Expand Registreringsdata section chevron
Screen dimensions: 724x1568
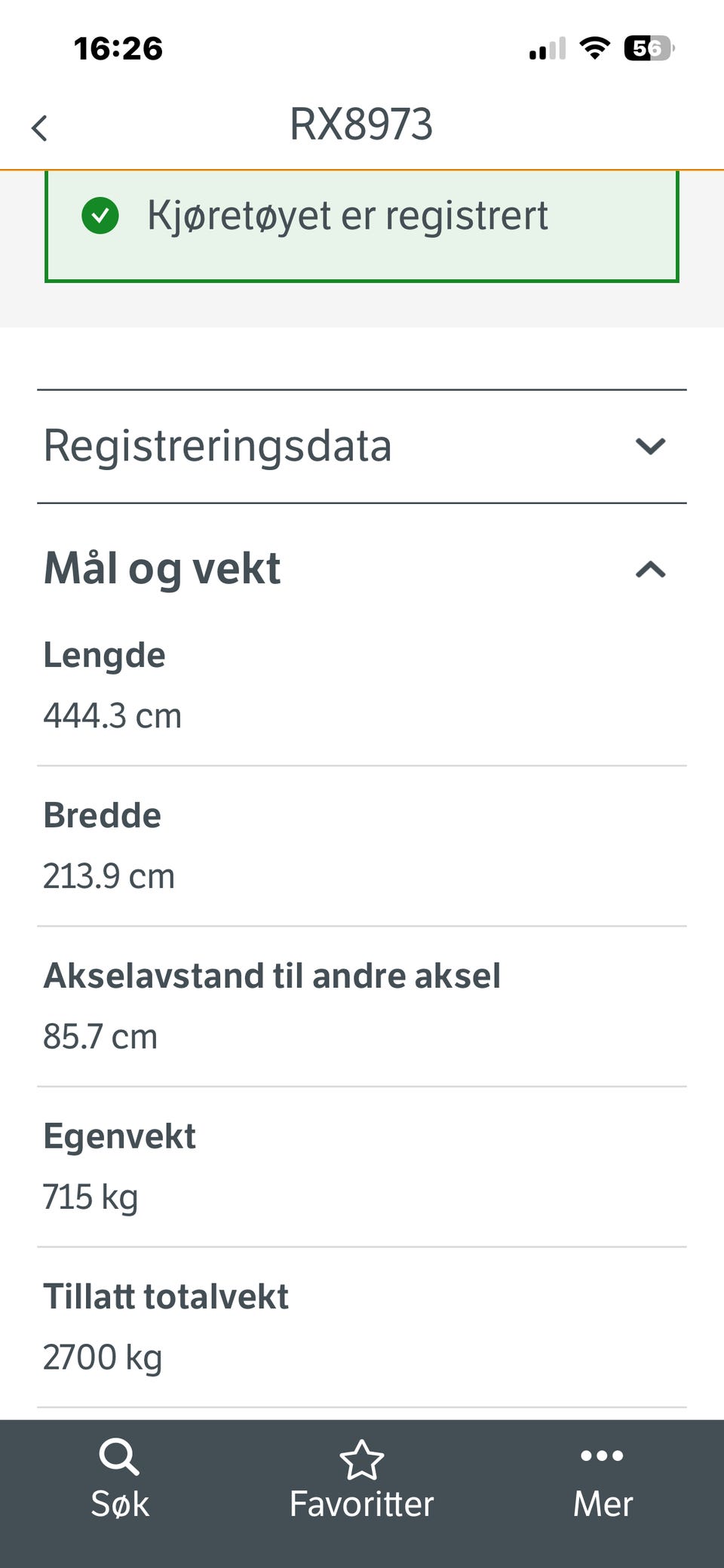[650, 447]
